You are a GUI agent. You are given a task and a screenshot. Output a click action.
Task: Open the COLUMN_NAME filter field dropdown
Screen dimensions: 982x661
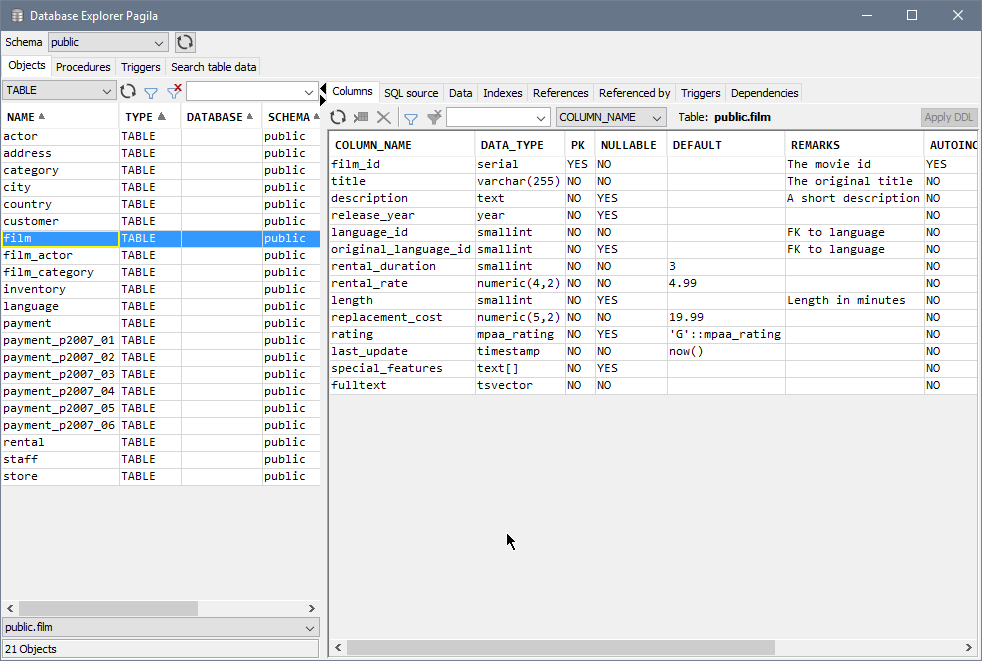click(x=610, y=117)
